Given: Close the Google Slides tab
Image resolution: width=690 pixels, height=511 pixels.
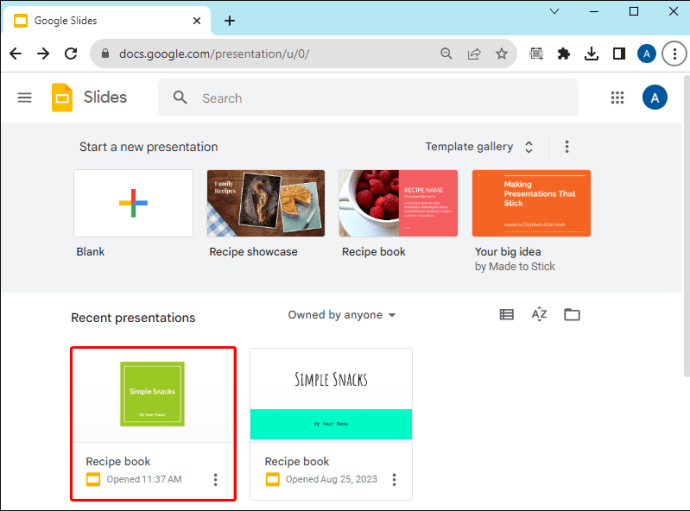Looking at the screenshot, I should coord(197,21).
